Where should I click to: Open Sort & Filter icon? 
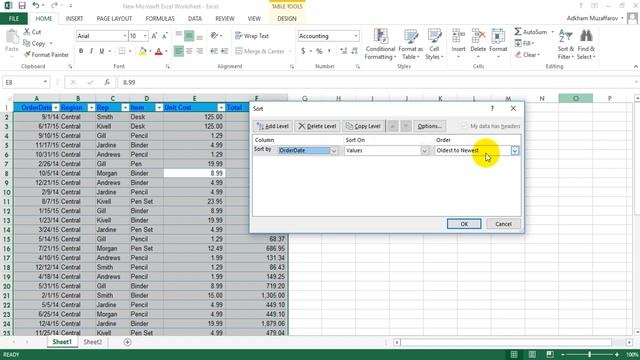[x=565, y=36]
